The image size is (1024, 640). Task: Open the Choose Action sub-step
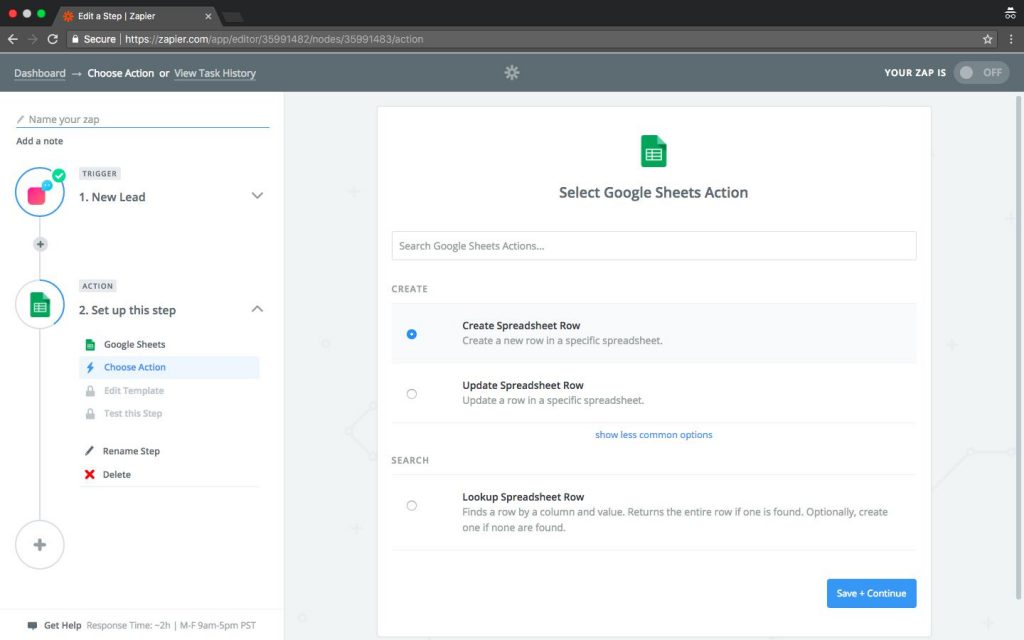[169, 368]
